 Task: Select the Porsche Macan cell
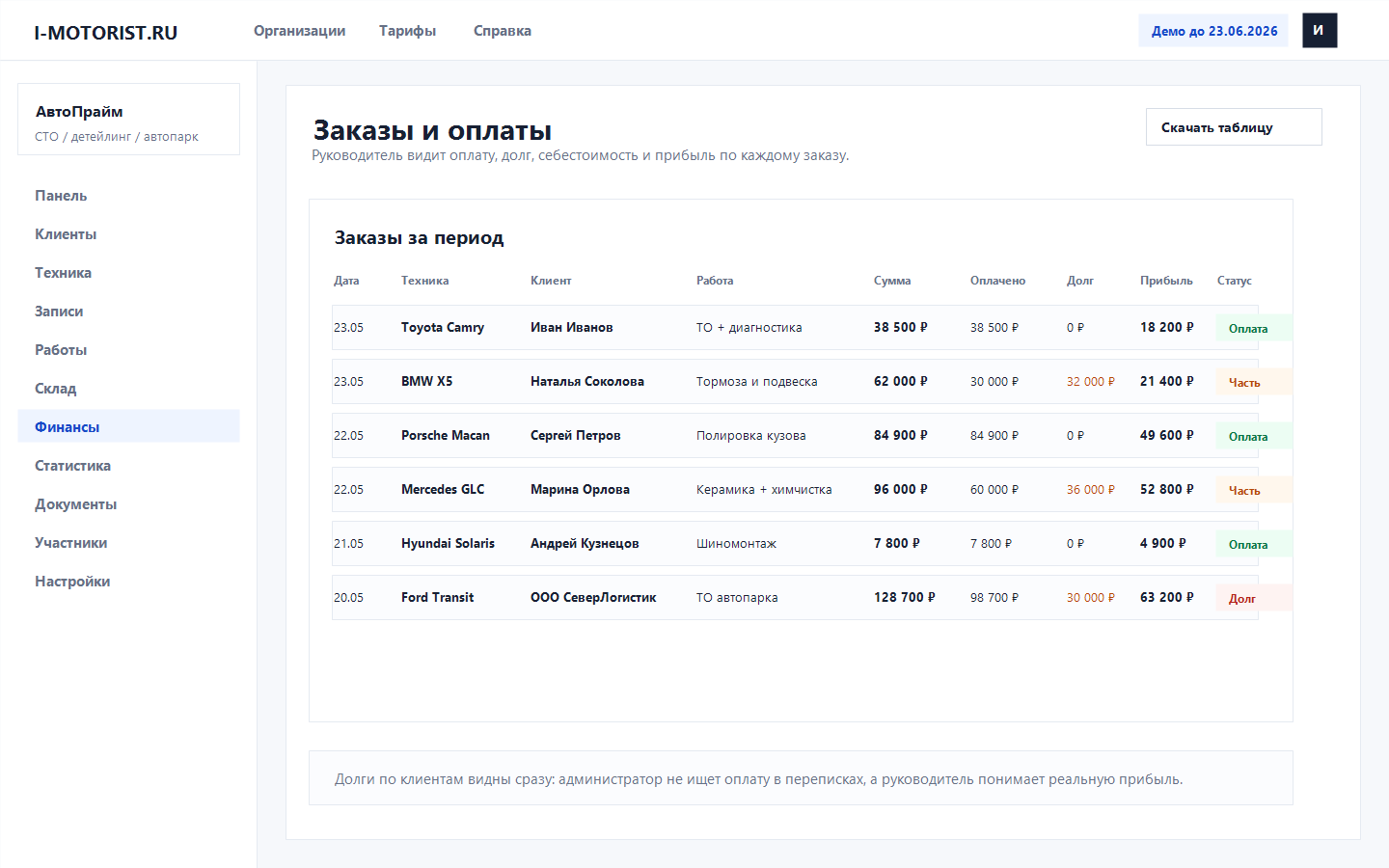[446, 435]
